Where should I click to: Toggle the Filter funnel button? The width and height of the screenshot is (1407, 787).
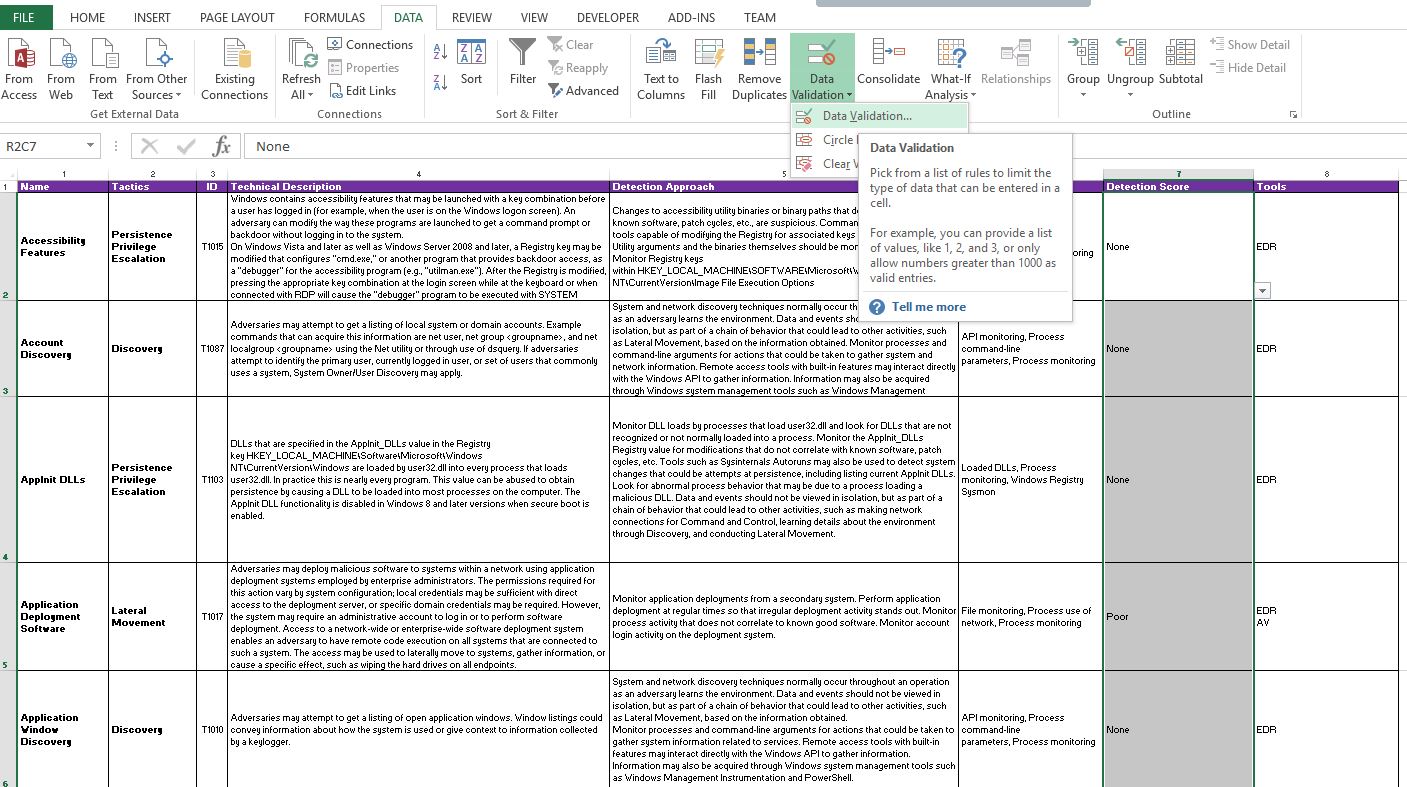[x=523, y=63]
